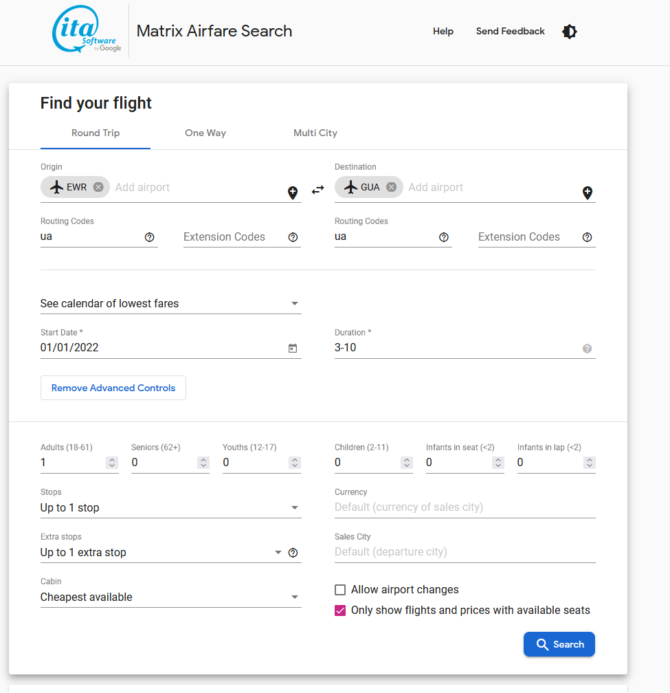This screenshot has width=670, height=693.
Task: Show help for the Duration field
Action: click(587, 349)
